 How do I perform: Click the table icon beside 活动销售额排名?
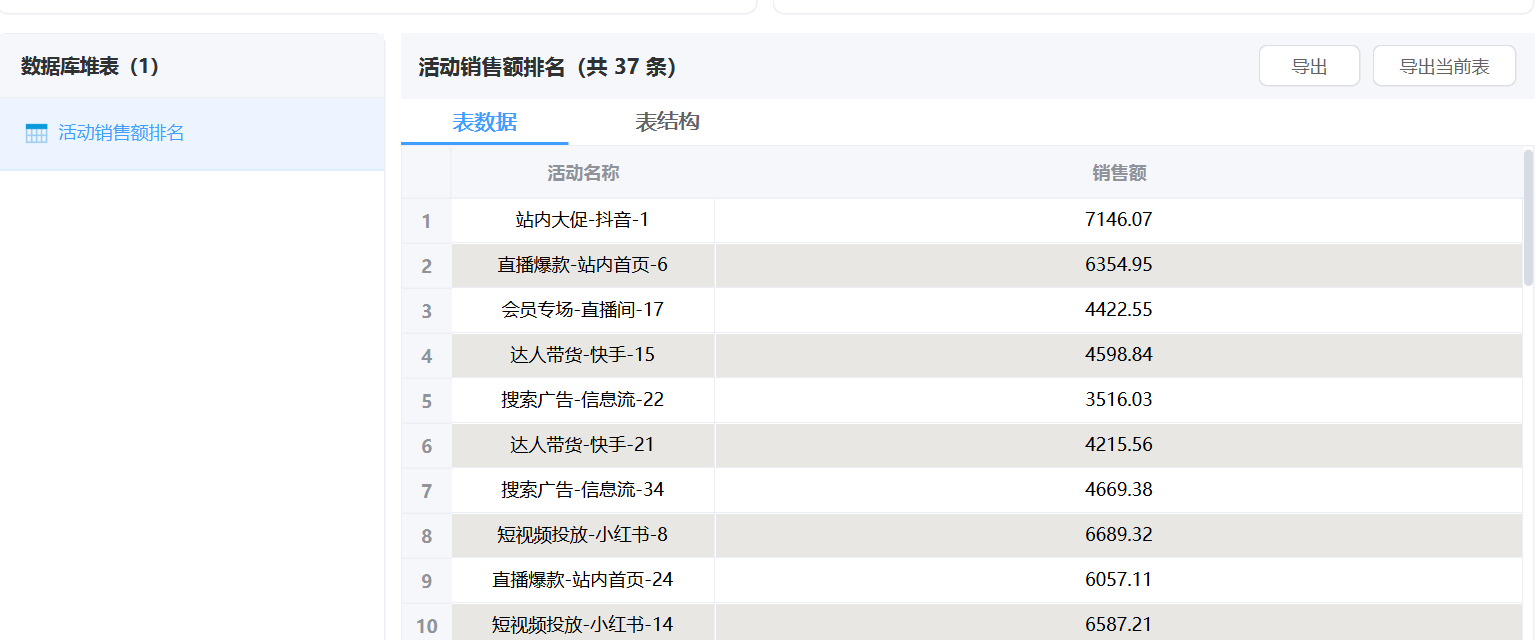(36, 134)
